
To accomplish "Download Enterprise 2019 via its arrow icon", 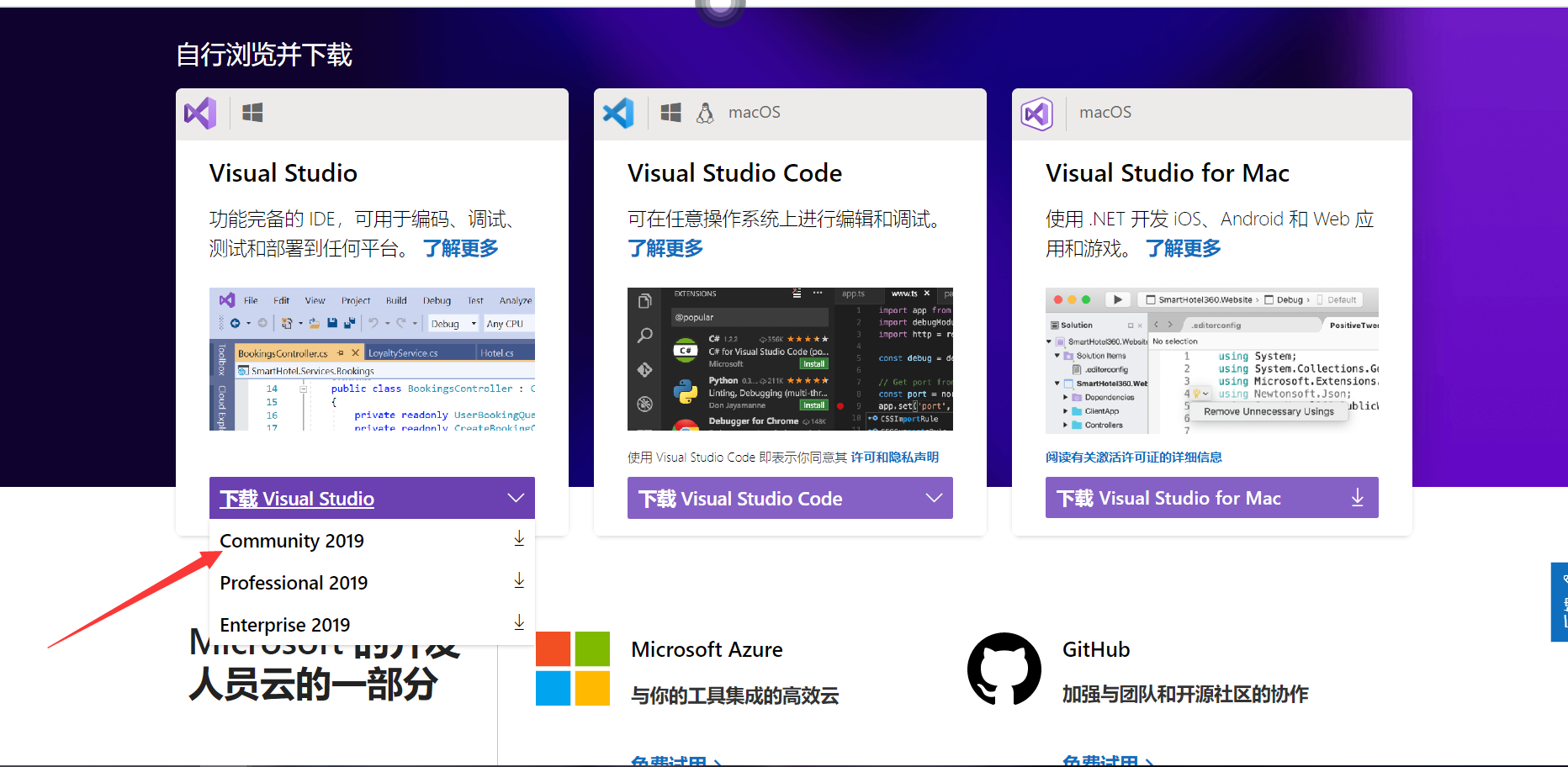I will pos(519,623).
